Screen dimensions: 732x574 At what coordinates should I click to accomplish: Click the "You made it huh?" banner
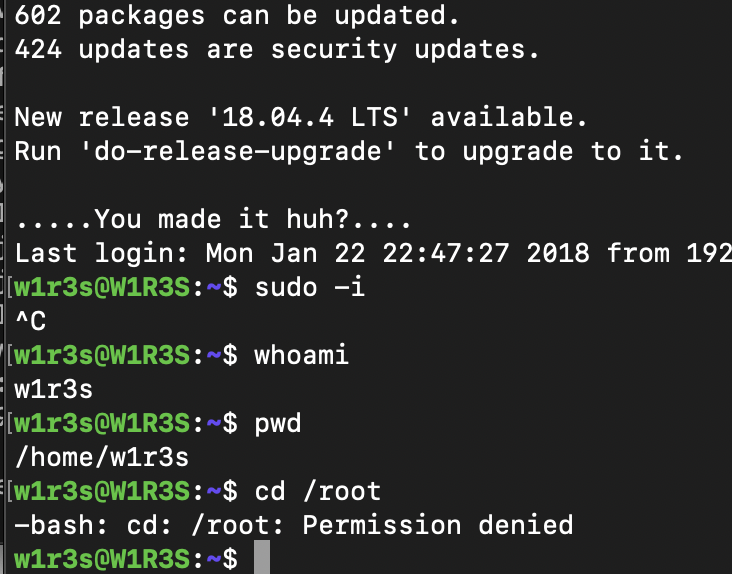click(215, 219)
